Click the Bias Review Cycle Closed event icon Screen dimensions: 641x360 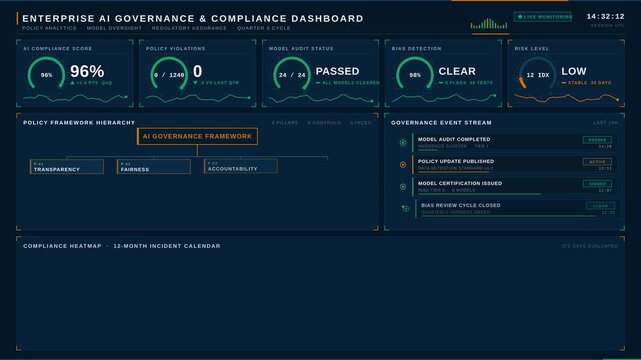(x=406, y=209)
